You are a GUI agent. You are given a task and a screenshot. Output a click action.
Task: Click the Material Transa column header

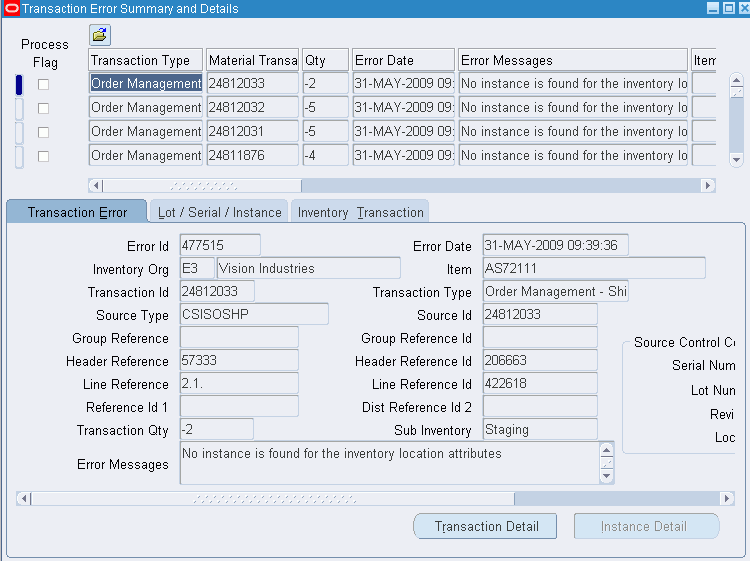point(253,60)
